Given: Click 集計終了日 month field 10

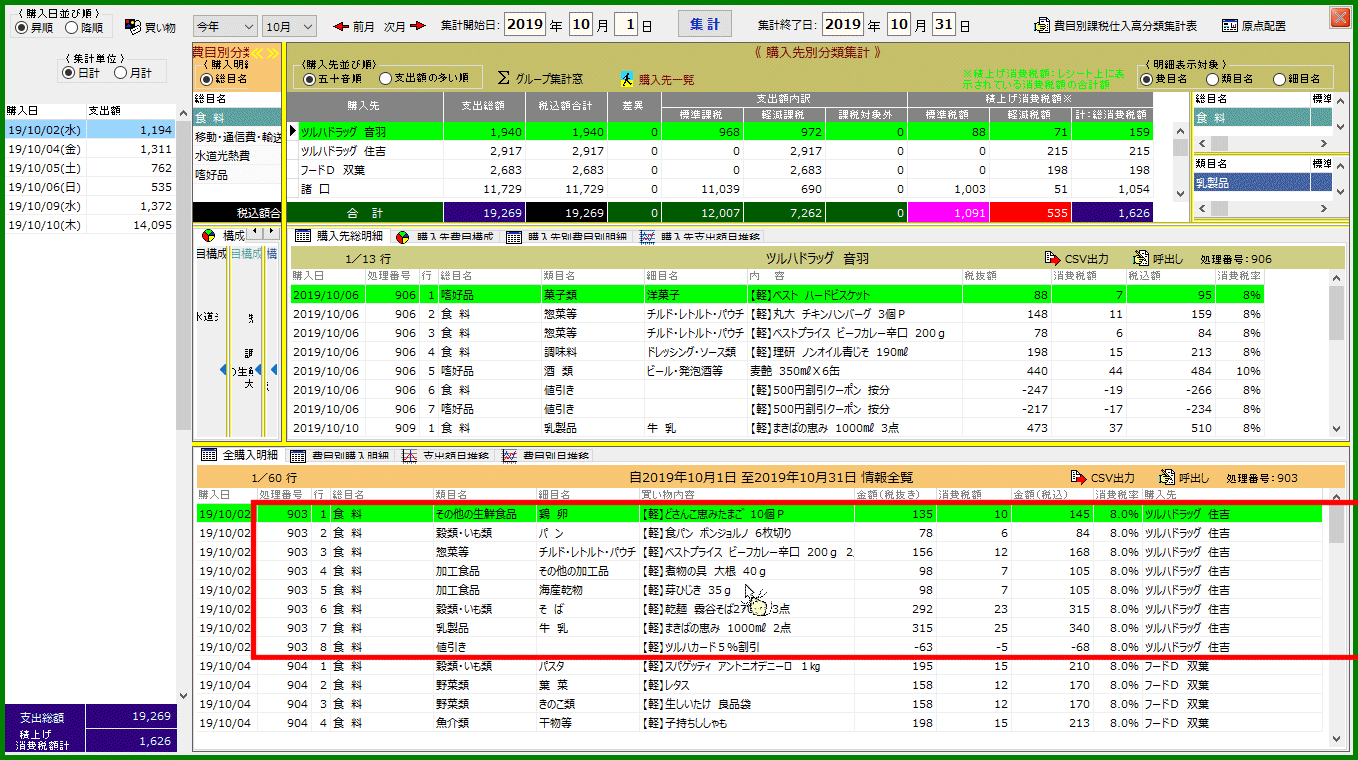Looking at the screenshot, I should coord(899,24).
